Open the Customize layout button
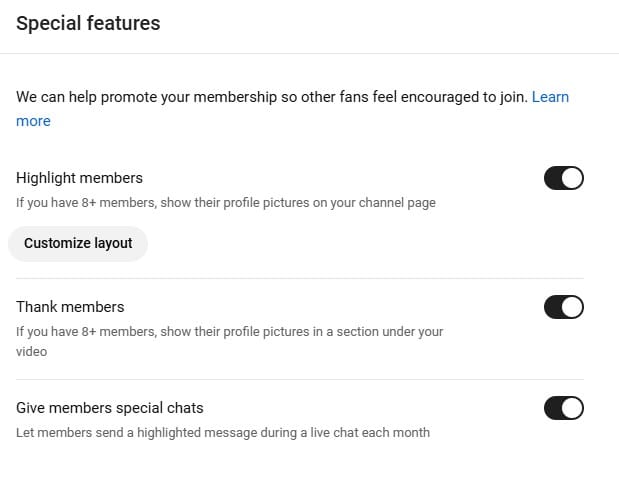This screenshot has height=493, width=619. pos(78,243)
